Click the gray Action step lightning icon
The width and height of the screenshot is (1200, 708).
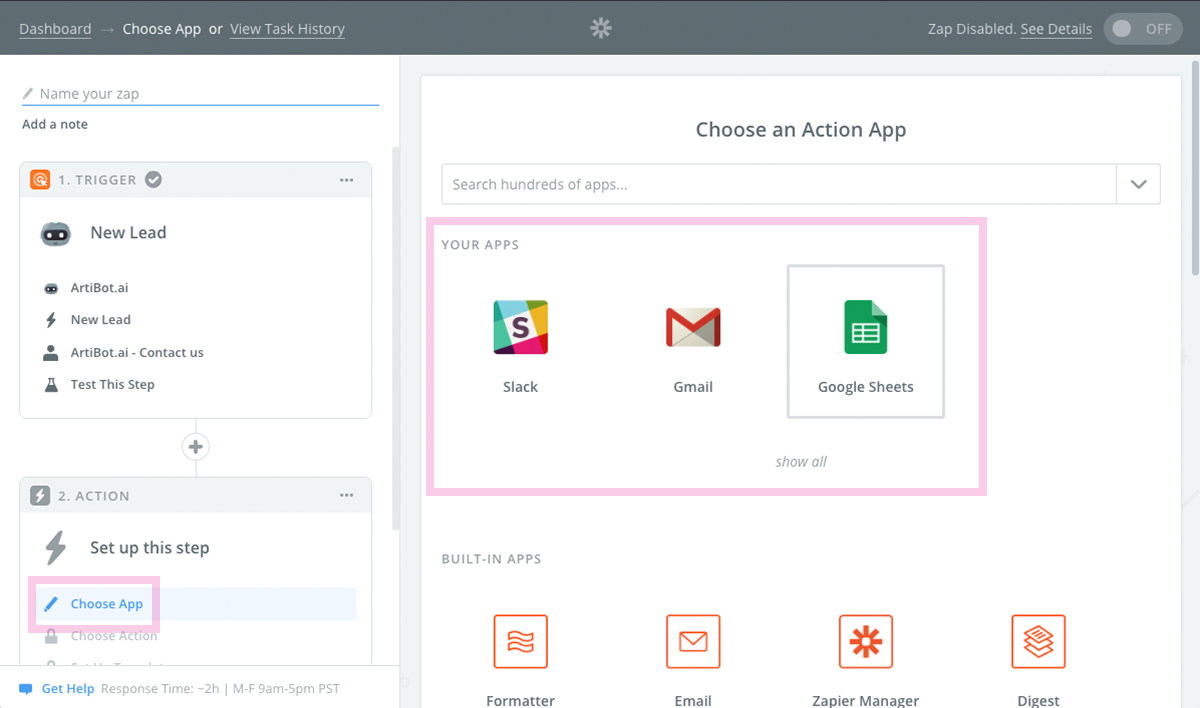pyautogui.click(x=40, y=496)
